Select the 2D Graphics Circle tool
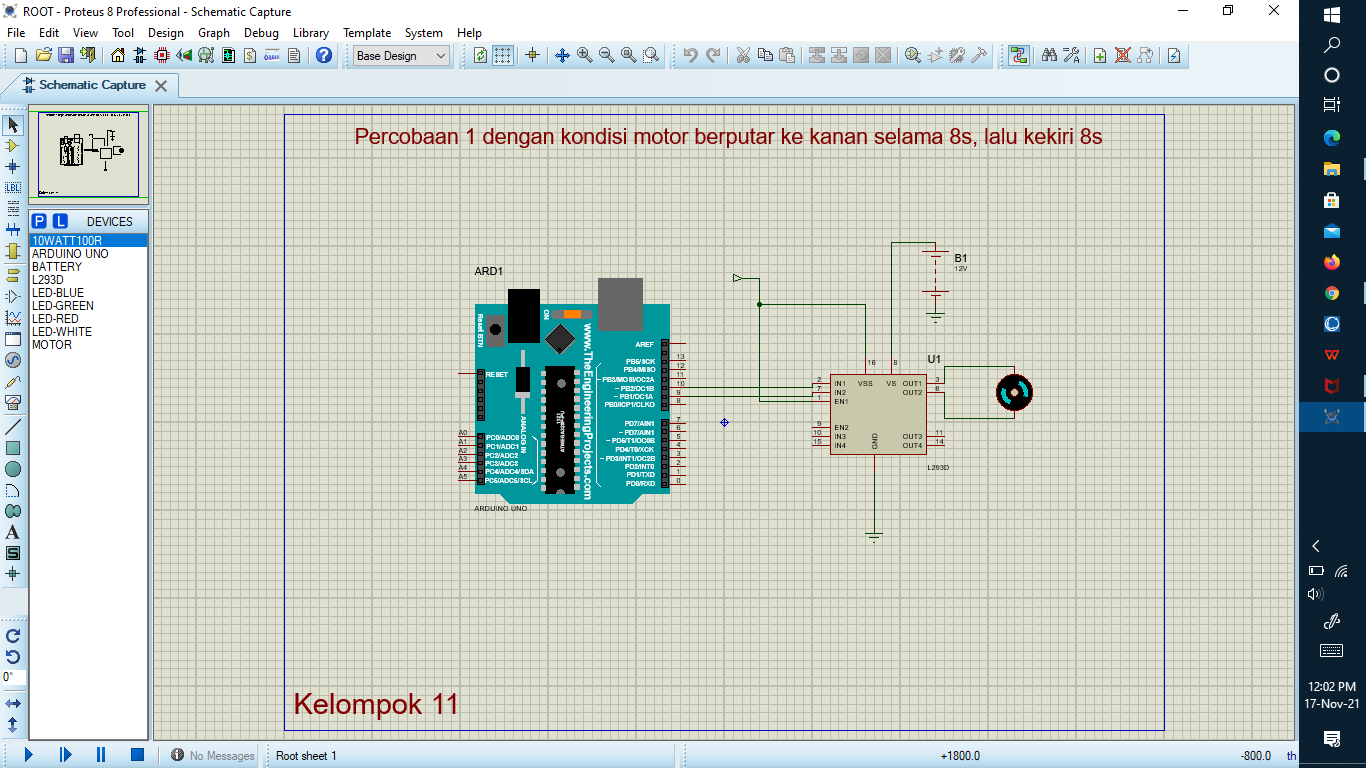The image size is (1366, 768). point(13,469)
